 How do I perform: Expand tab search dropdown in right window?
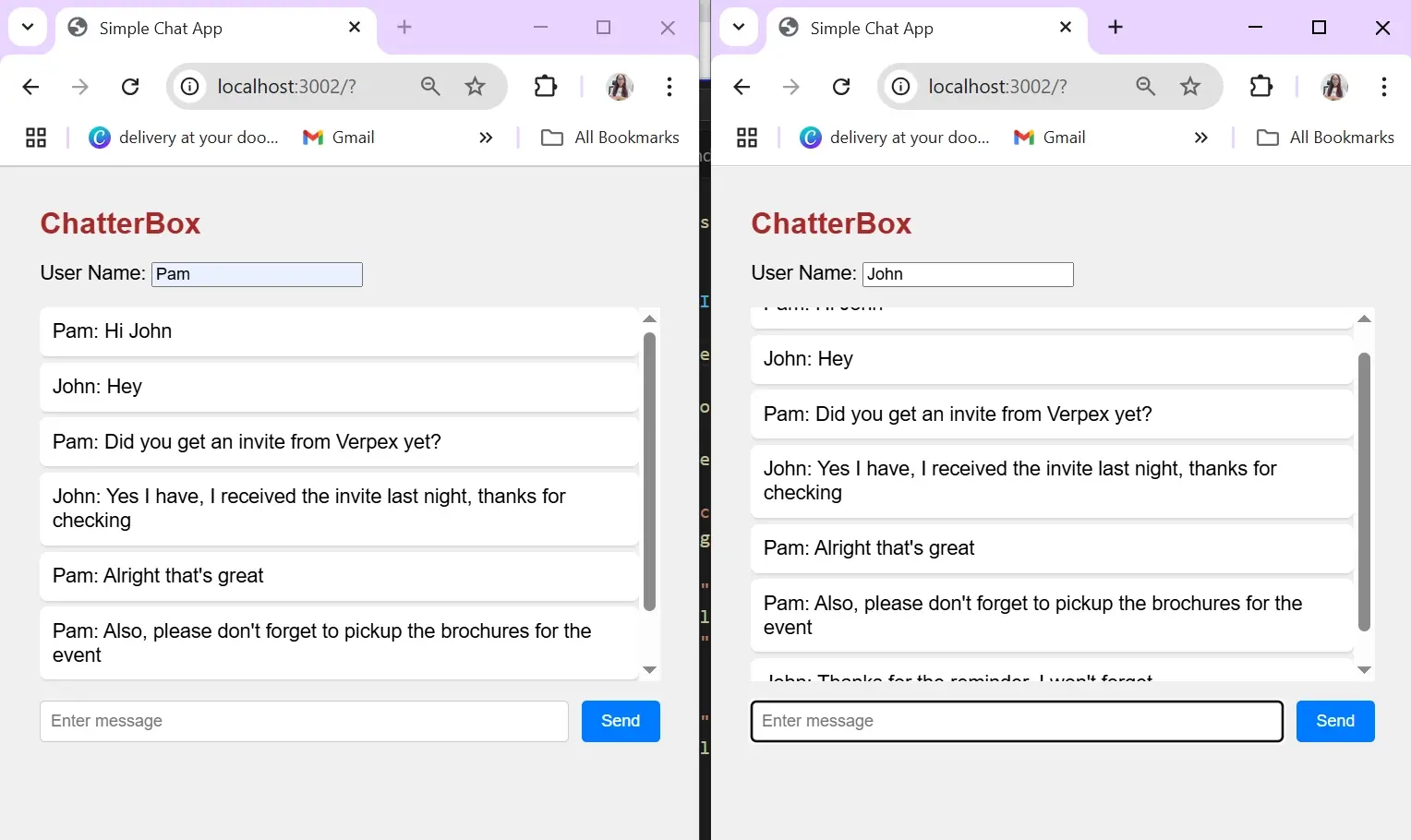(x=739, y=28)
